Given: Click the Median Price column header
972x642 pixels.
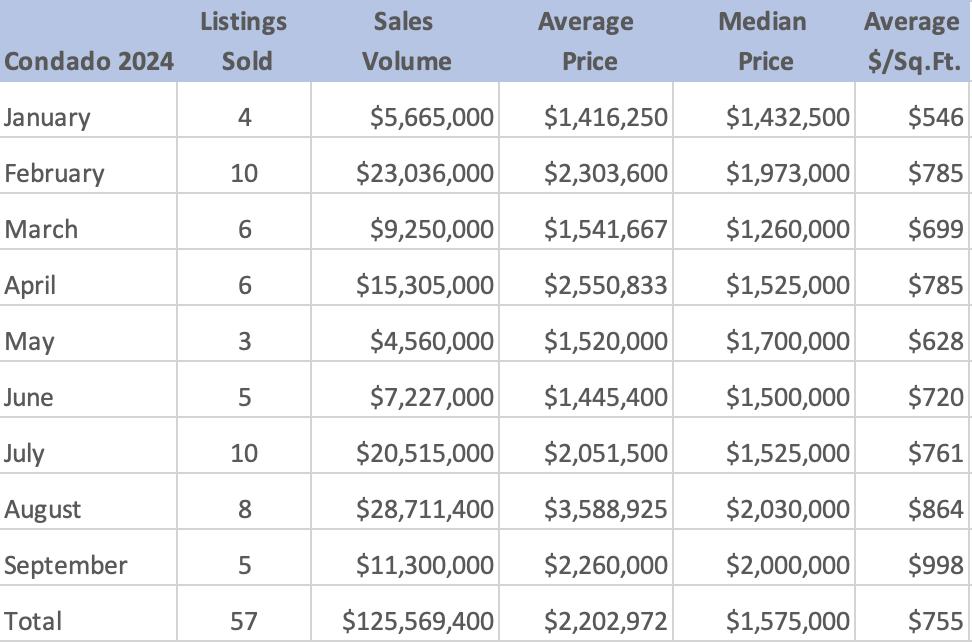Looking at the screenshot, I should click(764, 41).
